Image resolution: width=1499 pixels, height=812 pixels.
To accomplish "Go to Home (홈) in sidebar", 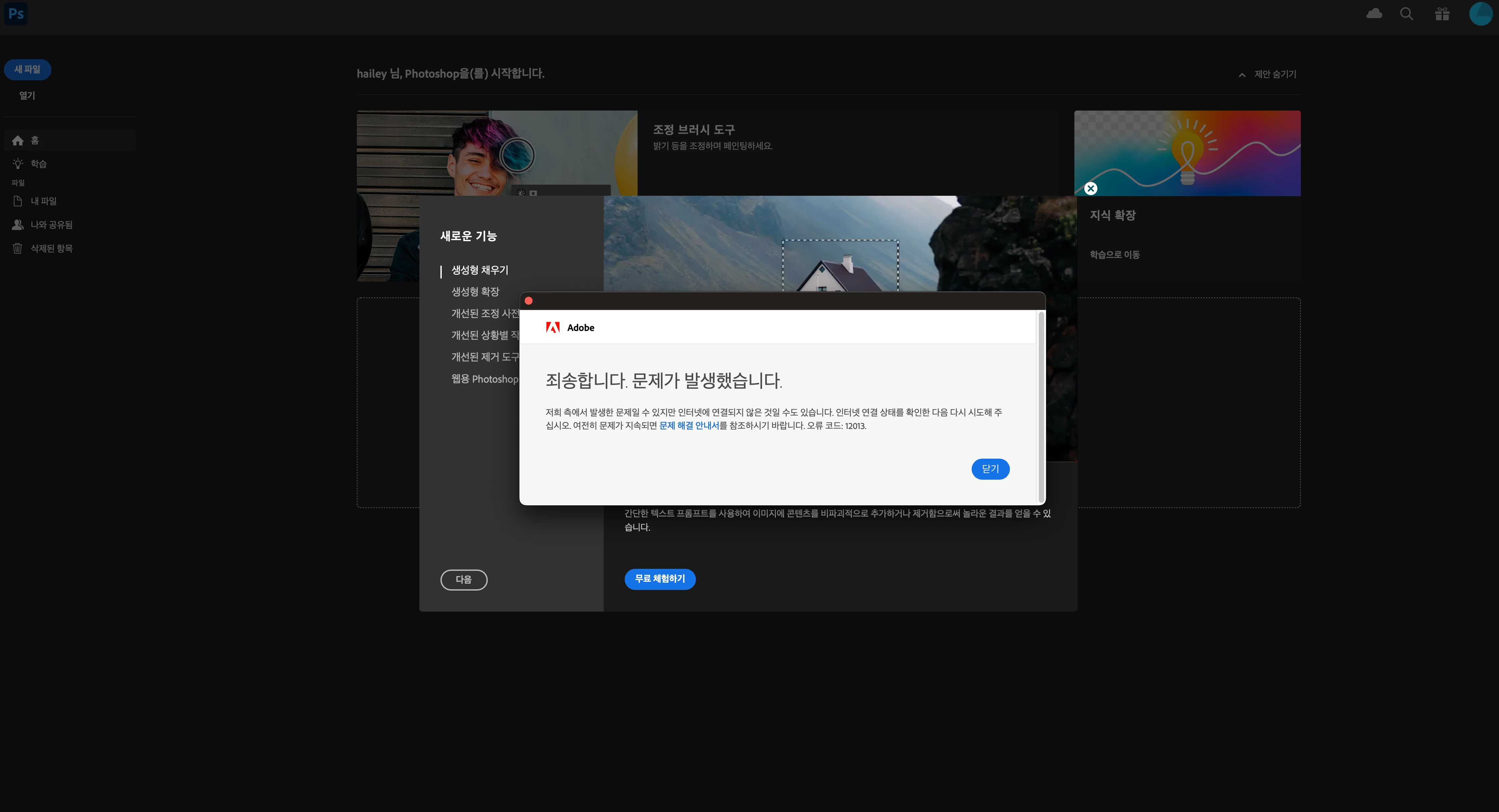I will coord(35,140).
